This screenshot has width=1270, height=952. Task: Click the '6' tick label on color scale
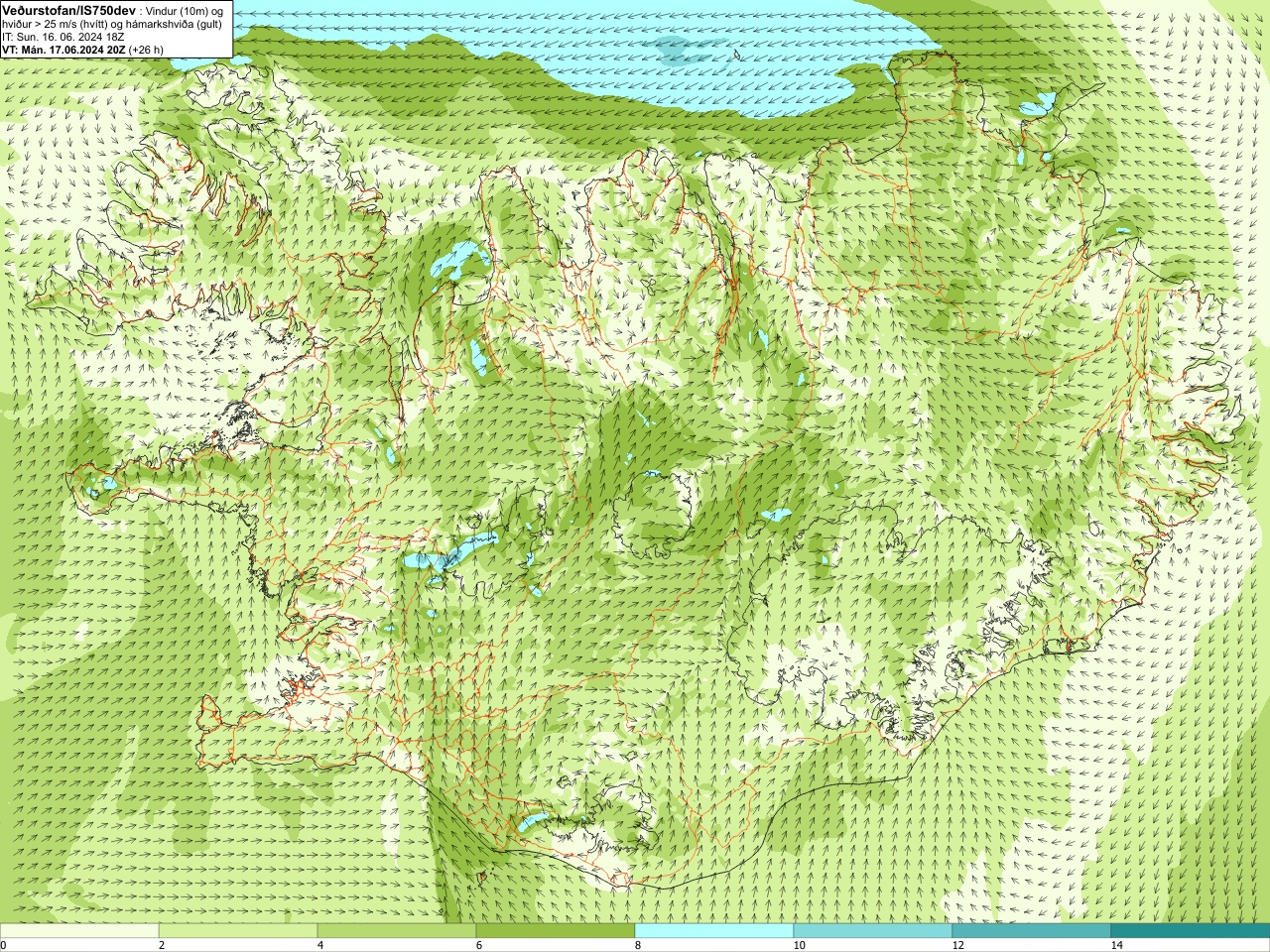(x=479, y=946)
